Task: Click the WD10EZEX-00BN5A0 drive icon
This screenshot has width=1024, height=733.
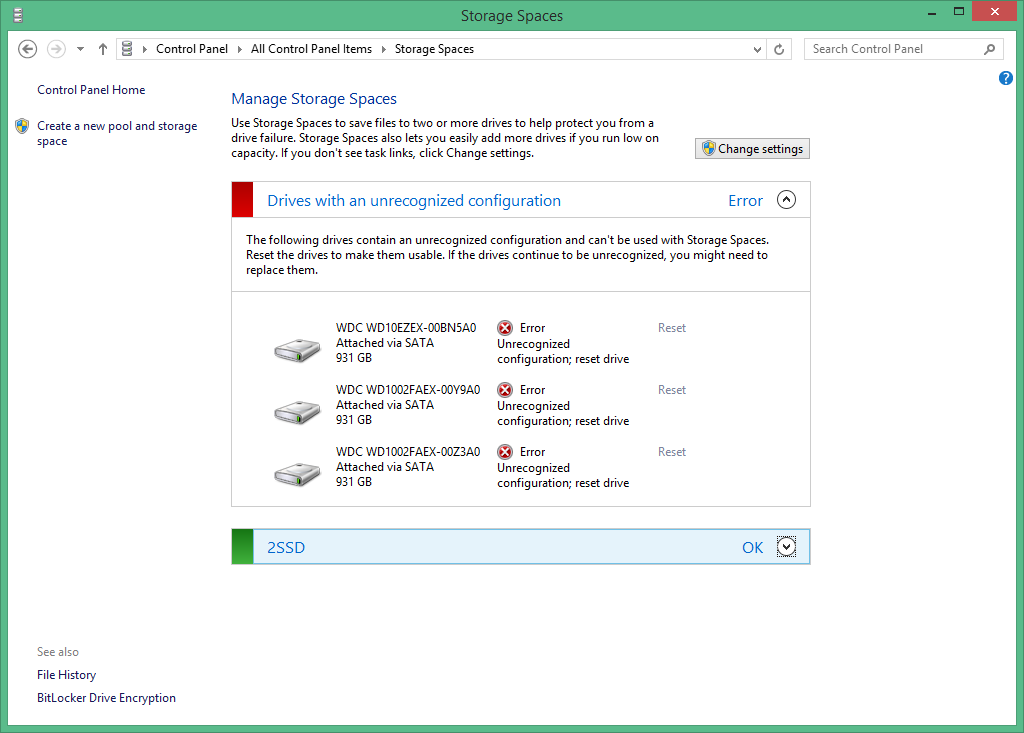Action: (x=297, y=350)
